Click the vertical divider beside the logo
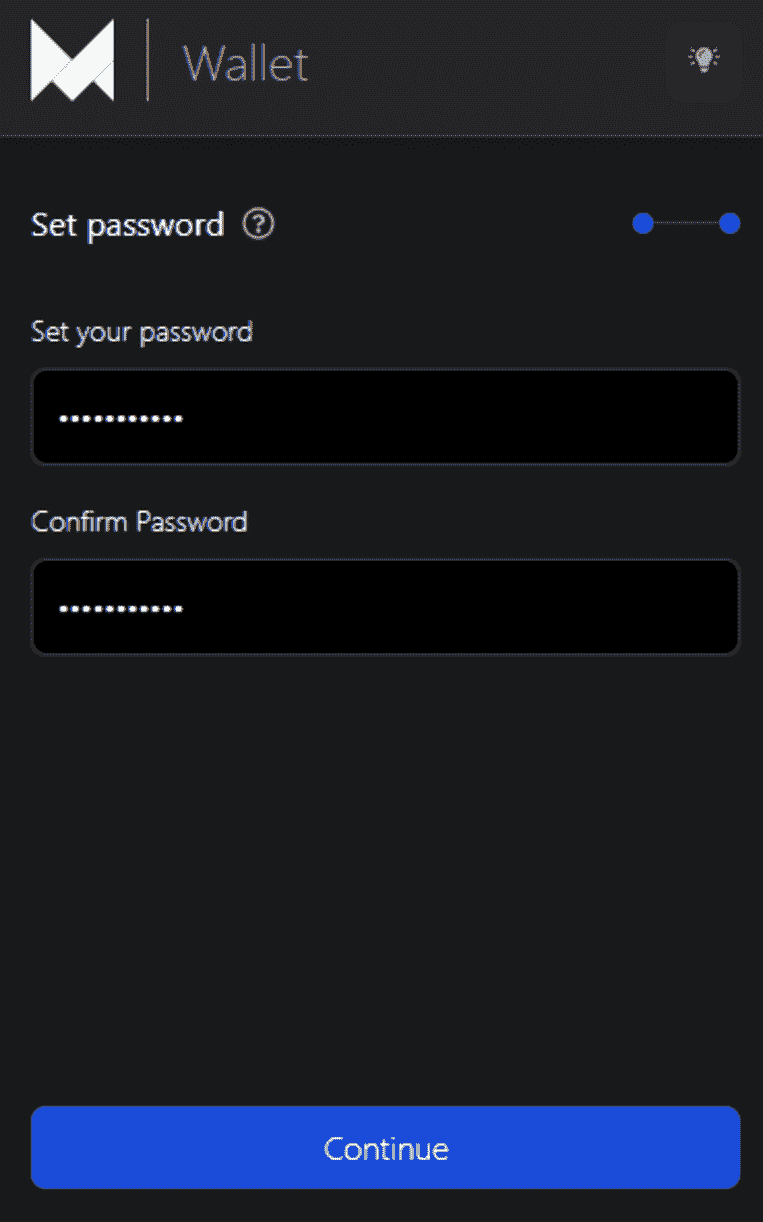Viewport: 763px width, 1222px height. pos(148,60)
